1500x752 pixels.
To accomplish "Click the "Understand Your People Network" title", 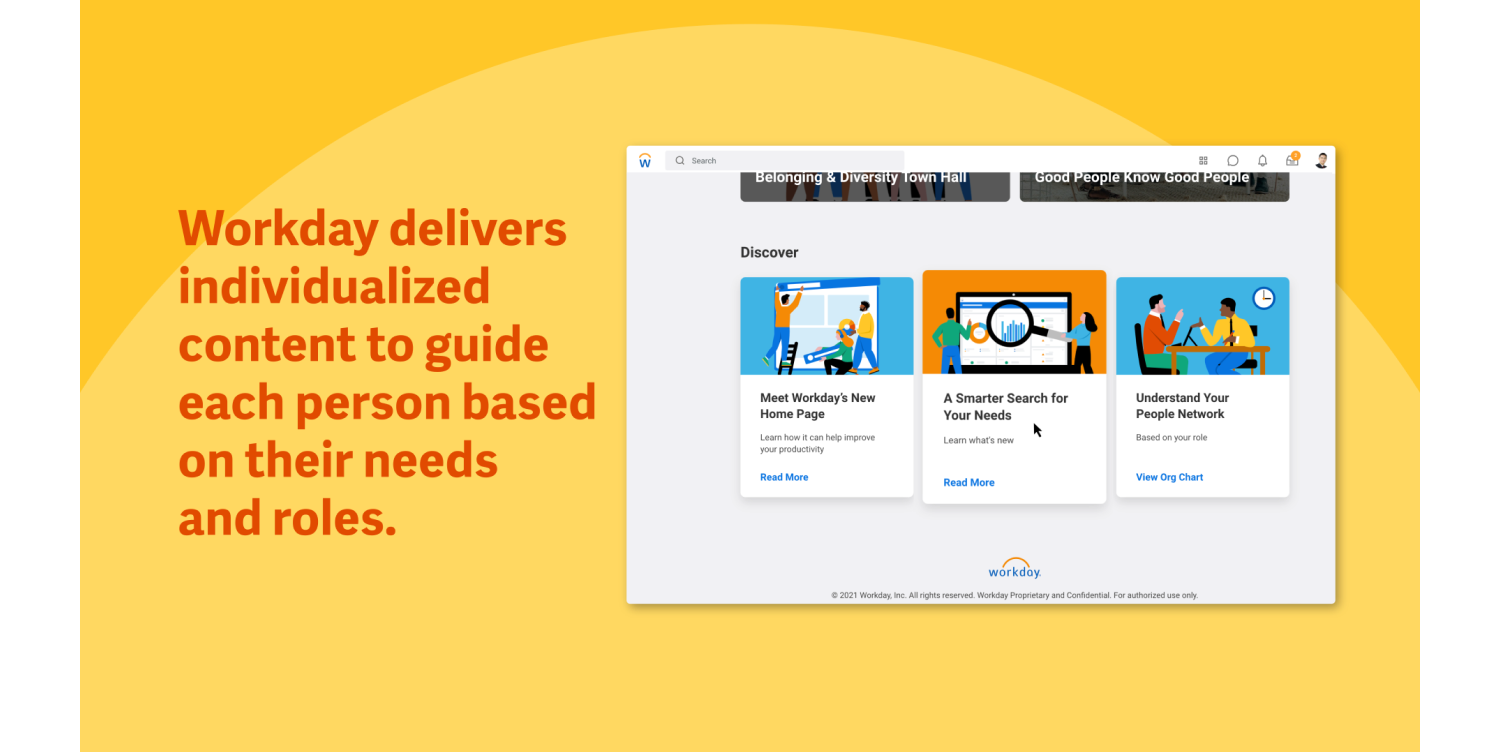I will (x=1182, y=406).
